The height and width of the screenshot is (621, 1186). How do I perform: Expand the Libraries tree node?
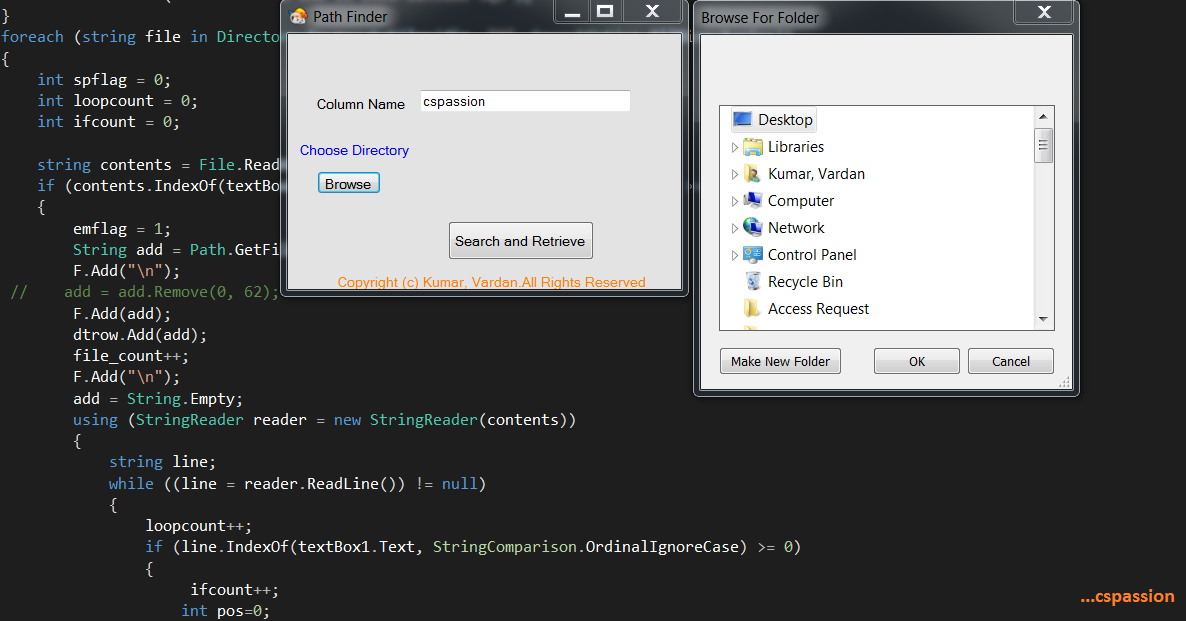(734, 147)
